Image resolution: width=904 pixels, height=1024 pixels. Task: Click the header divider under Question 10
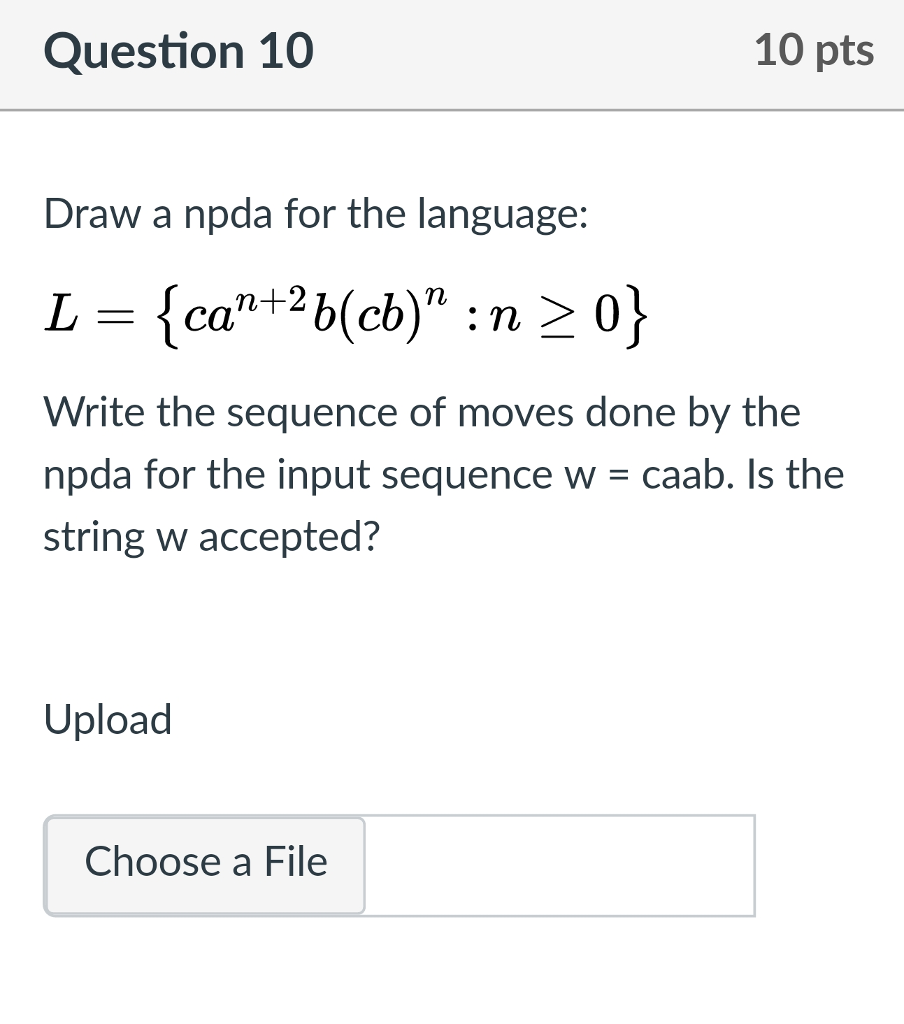tap(452, 111)
